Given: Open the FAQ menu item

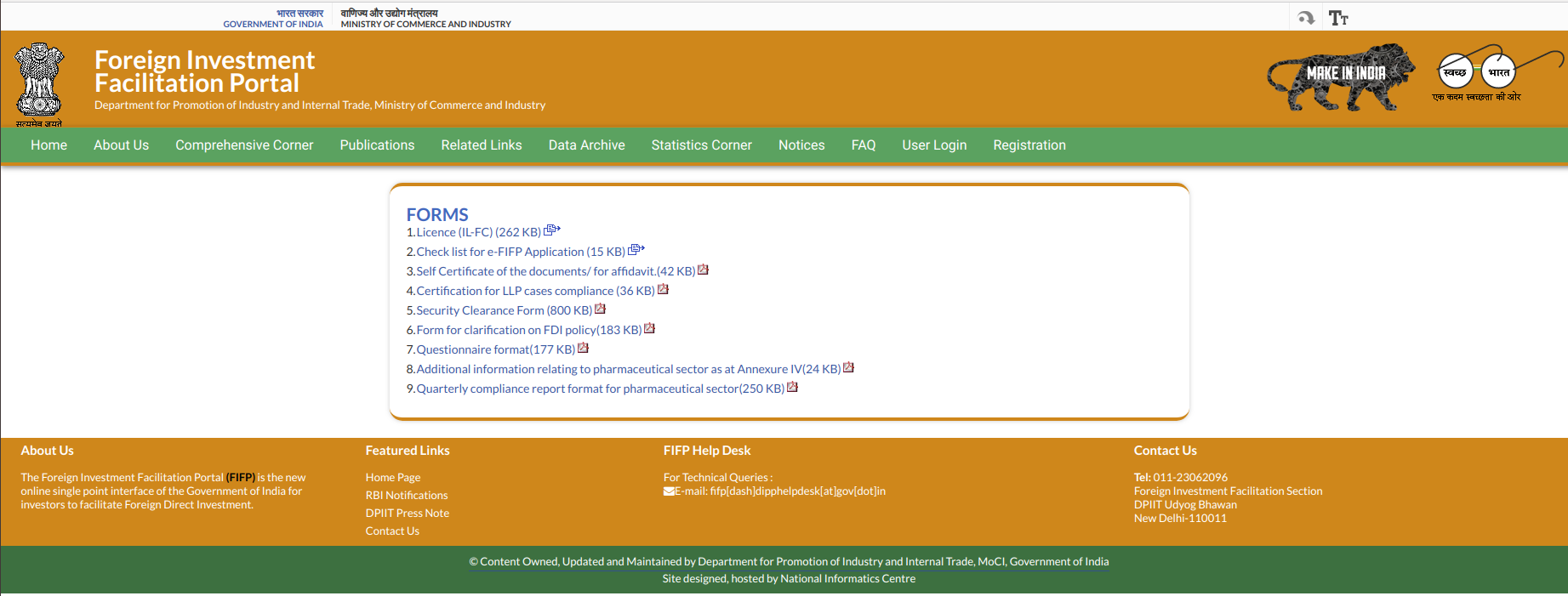Looking at the screenshot, I should click(863, 145).
